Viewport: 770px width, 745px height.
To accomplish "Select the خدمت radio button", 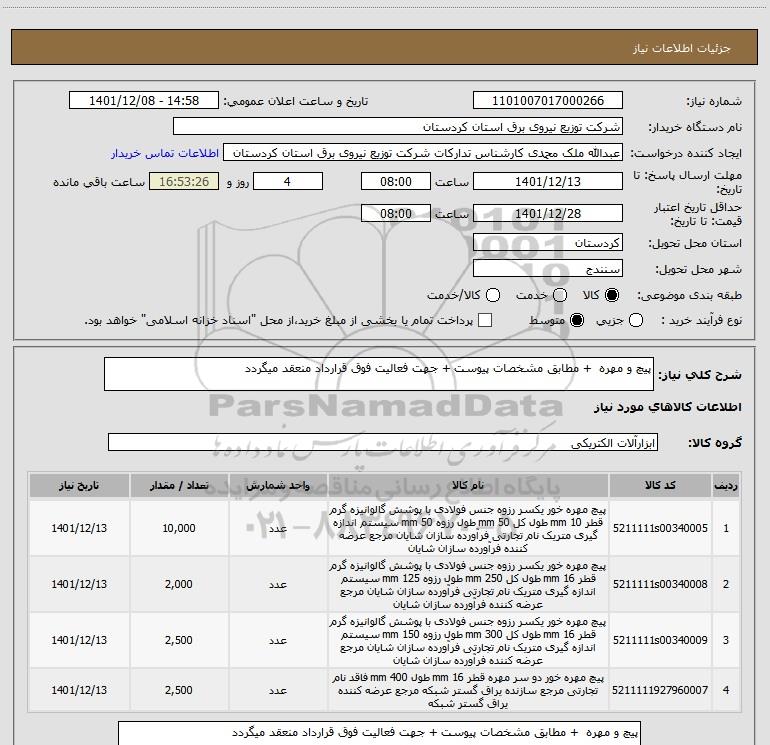I will pos(560,295).
